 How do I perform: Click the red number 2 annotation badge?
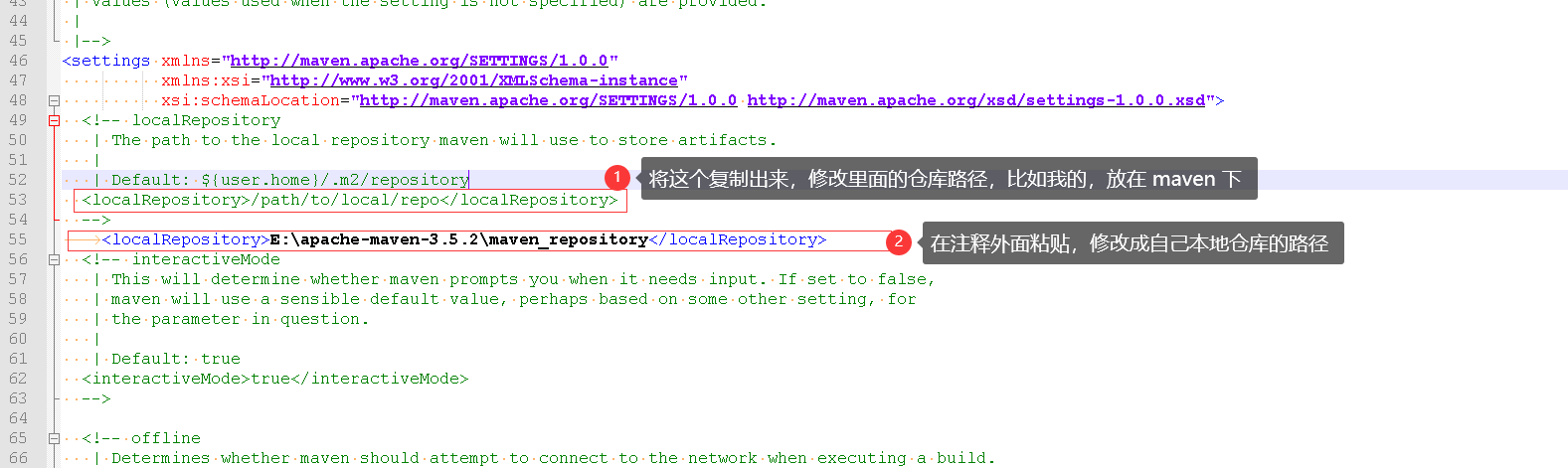(x=899, y=240)
